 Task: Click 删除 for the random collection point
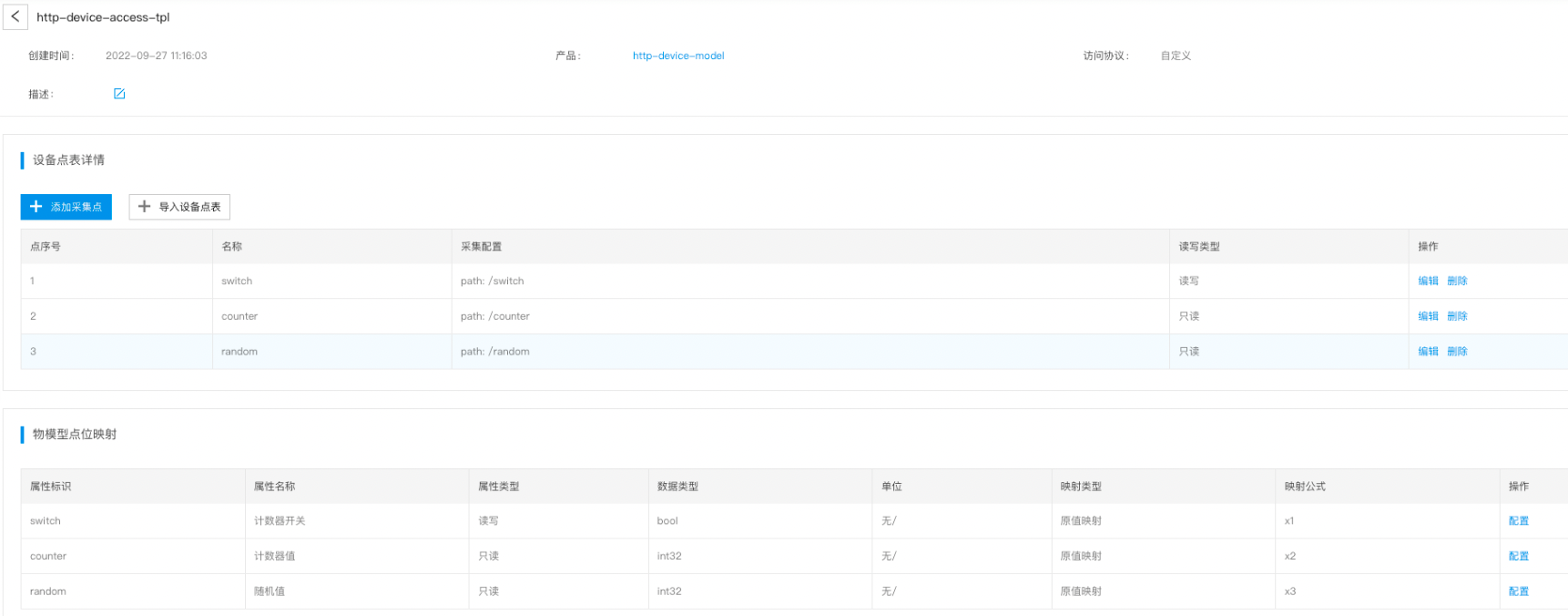[x=1457, y=352]
